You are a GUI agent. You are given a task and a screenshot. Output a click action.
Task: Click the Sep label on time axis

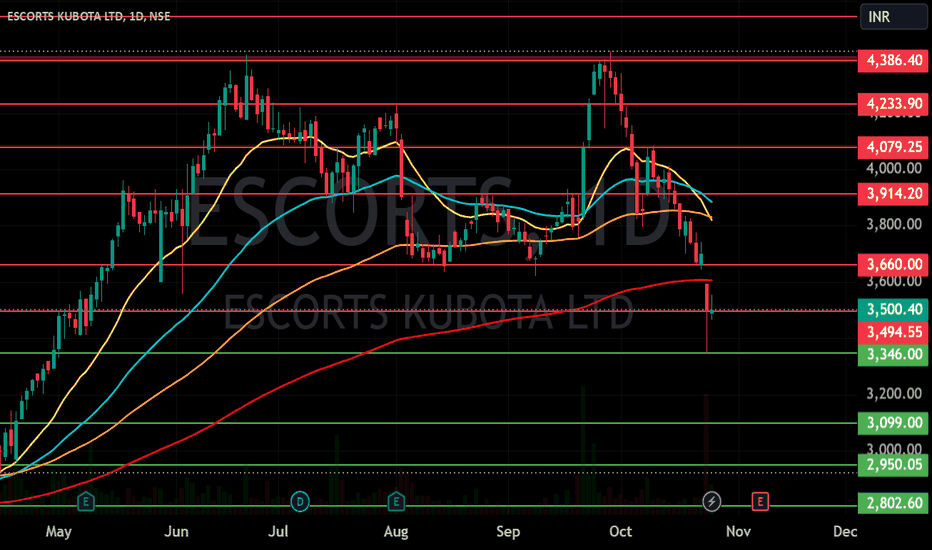tap(508, 531)
